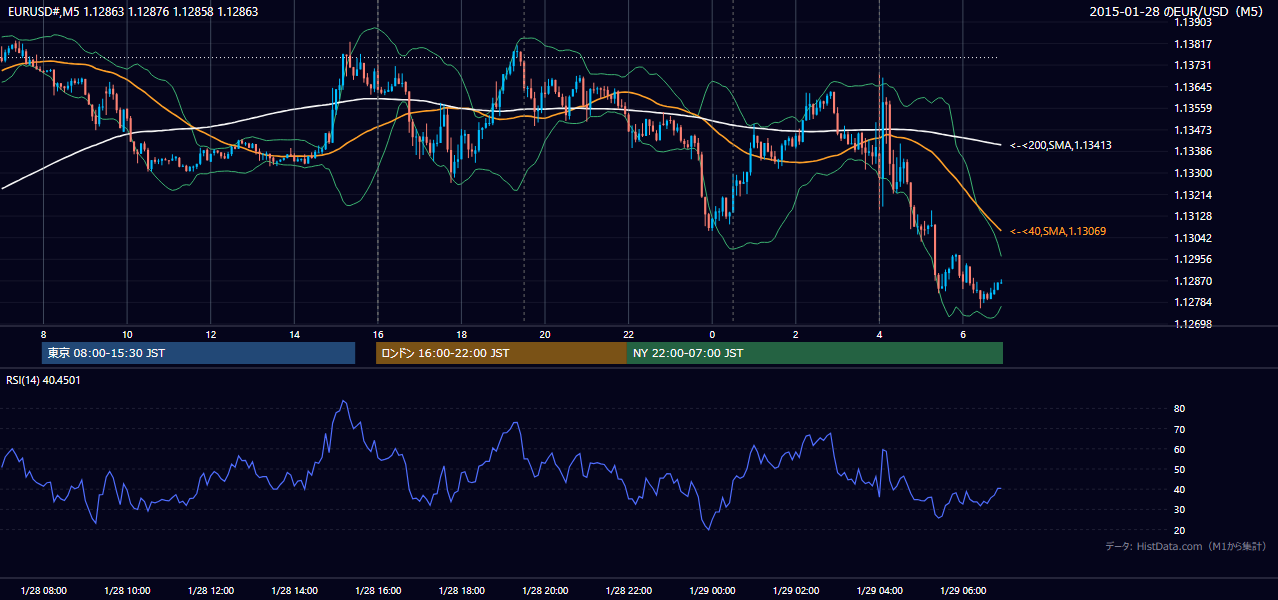Click the 1/28 16:00 date label
1278x600 pixels.
tap(377, 591)
